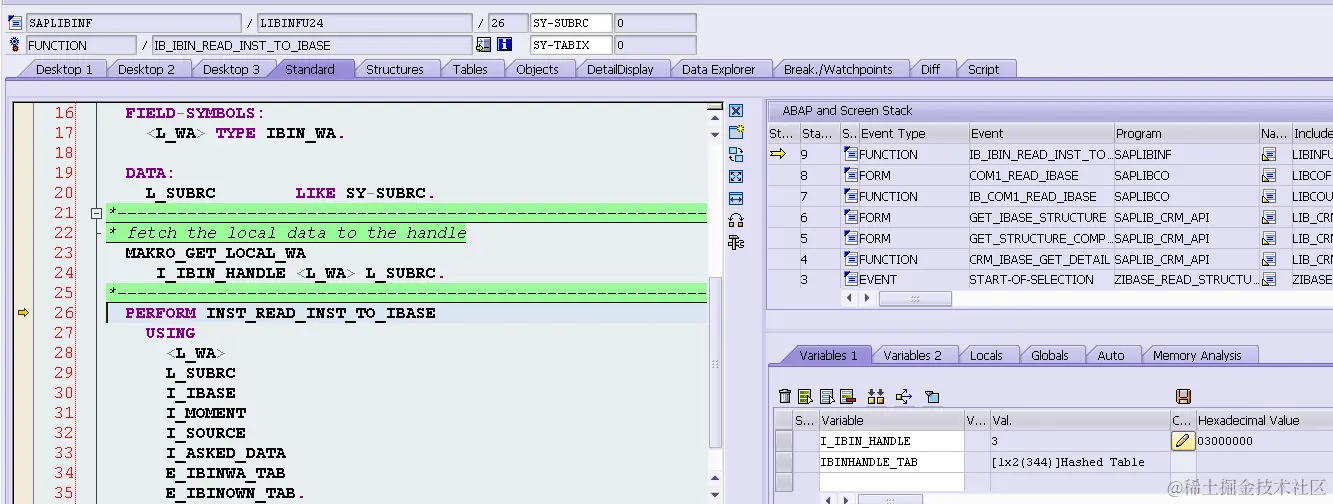The height and width of the screenshot is (504, 1333).
Task: Click the debugger icon beside FUNCTION field
Action: click(15, 44)
